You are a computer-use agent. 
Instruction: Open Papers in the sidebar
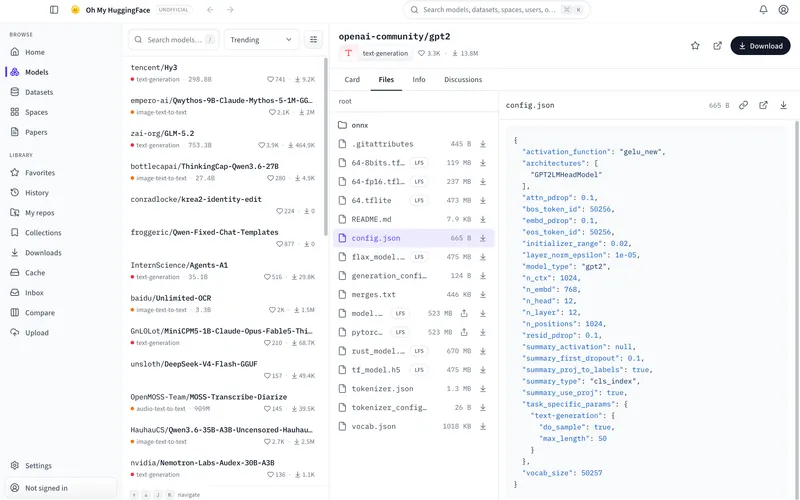coord(61,132)
